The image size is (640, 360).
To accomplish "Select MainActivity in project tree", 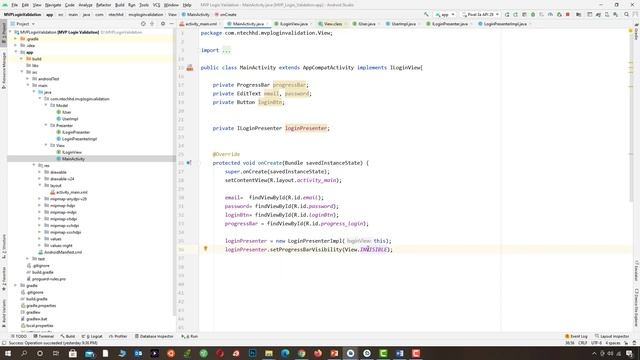I will (x=73, y=159).
